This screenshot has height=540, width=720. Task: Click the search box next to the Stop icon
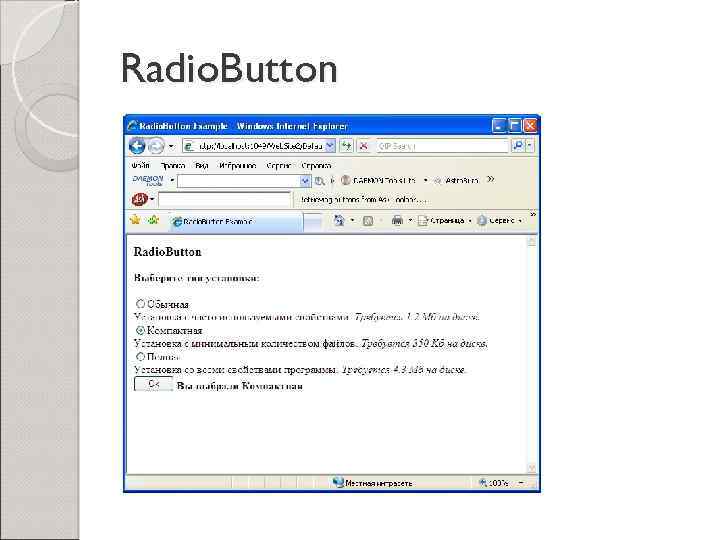click(443, 146)
